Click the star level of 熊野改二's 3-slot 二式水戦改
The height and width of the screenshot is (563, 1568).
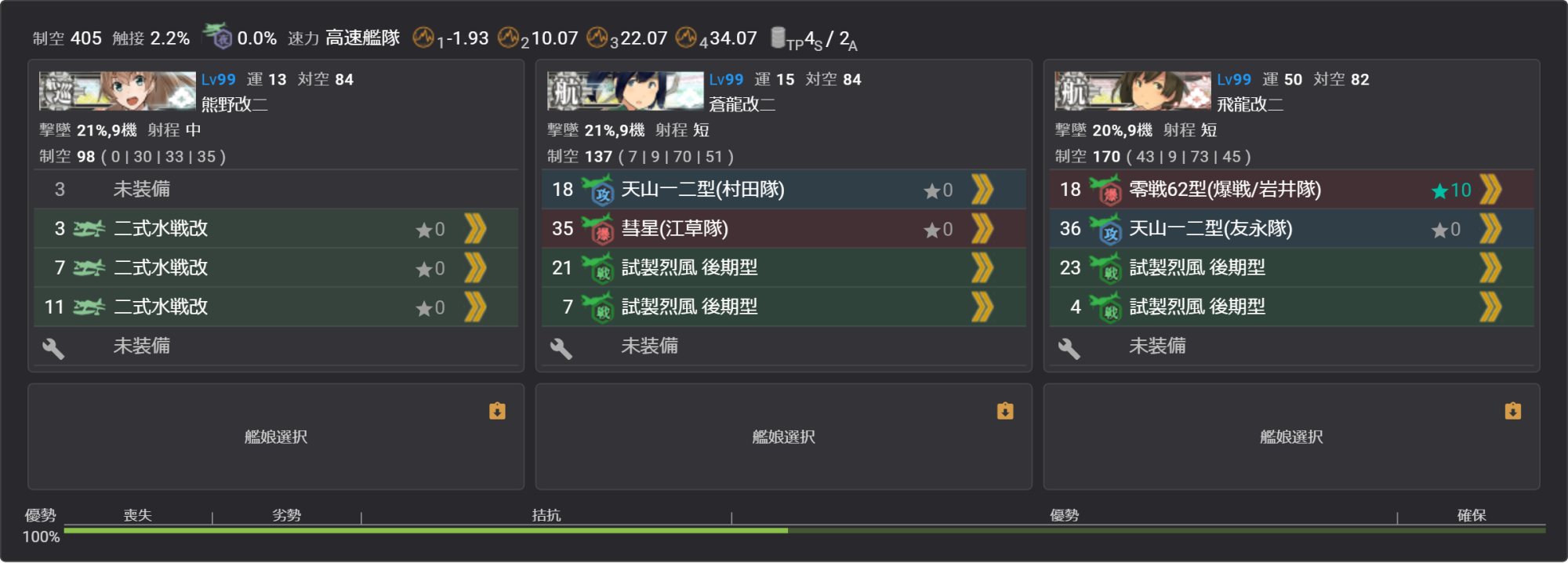(x=430, y=230)
